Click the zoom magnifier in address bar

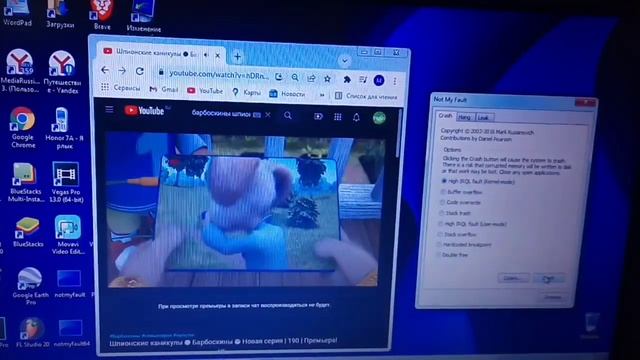point(295,77)
